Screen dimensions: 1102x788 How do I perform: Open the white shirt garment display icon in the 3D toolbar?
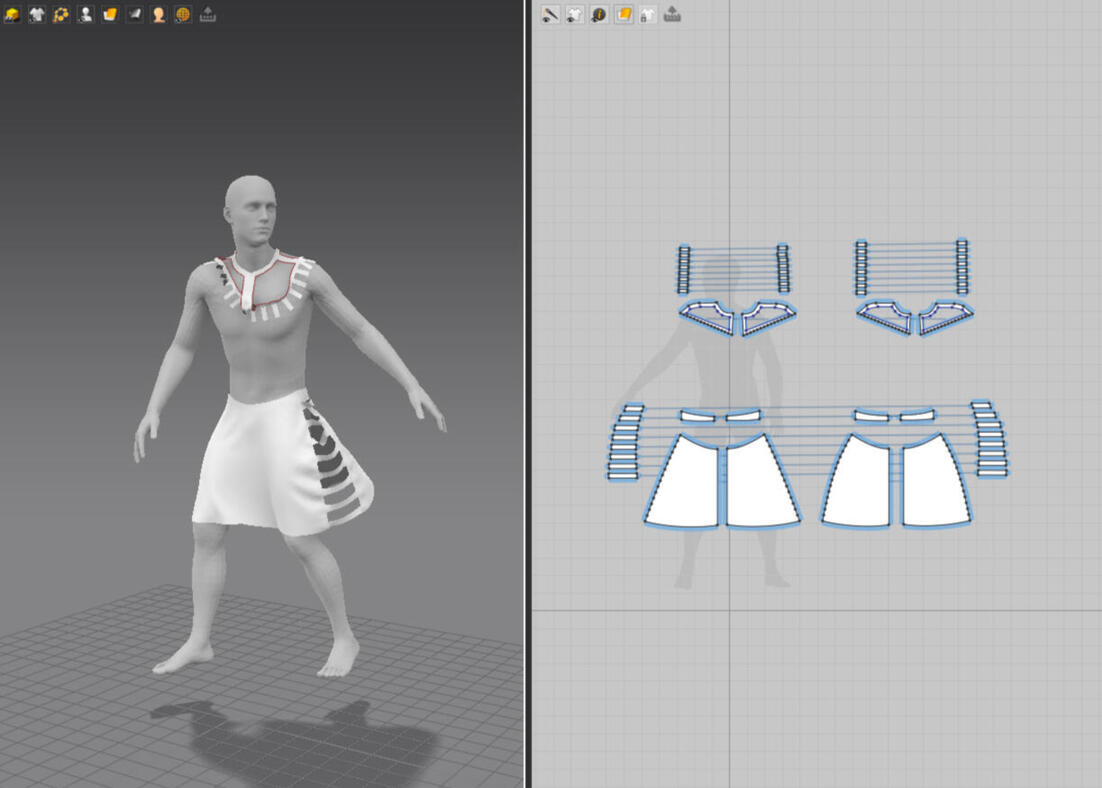[37, 14]
